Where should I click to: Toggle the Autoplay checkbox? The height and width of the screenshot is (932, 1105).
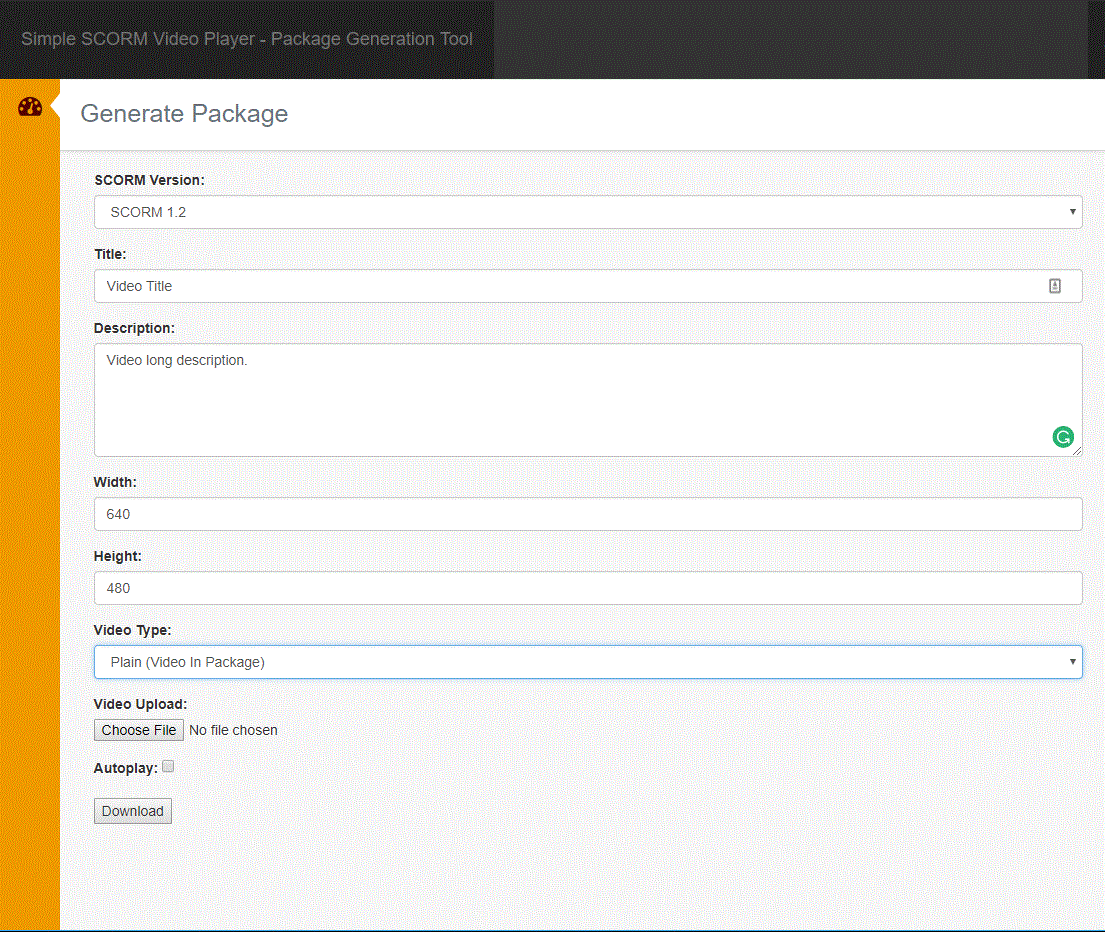(168, 766)
